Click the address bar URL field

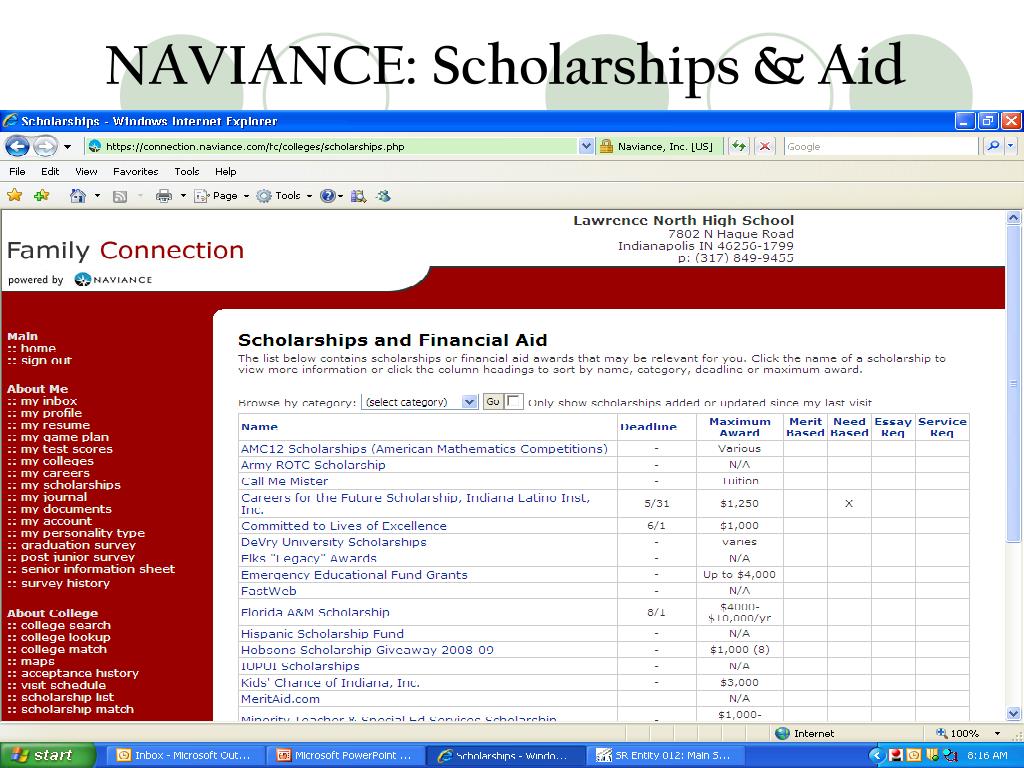point(332,146)
